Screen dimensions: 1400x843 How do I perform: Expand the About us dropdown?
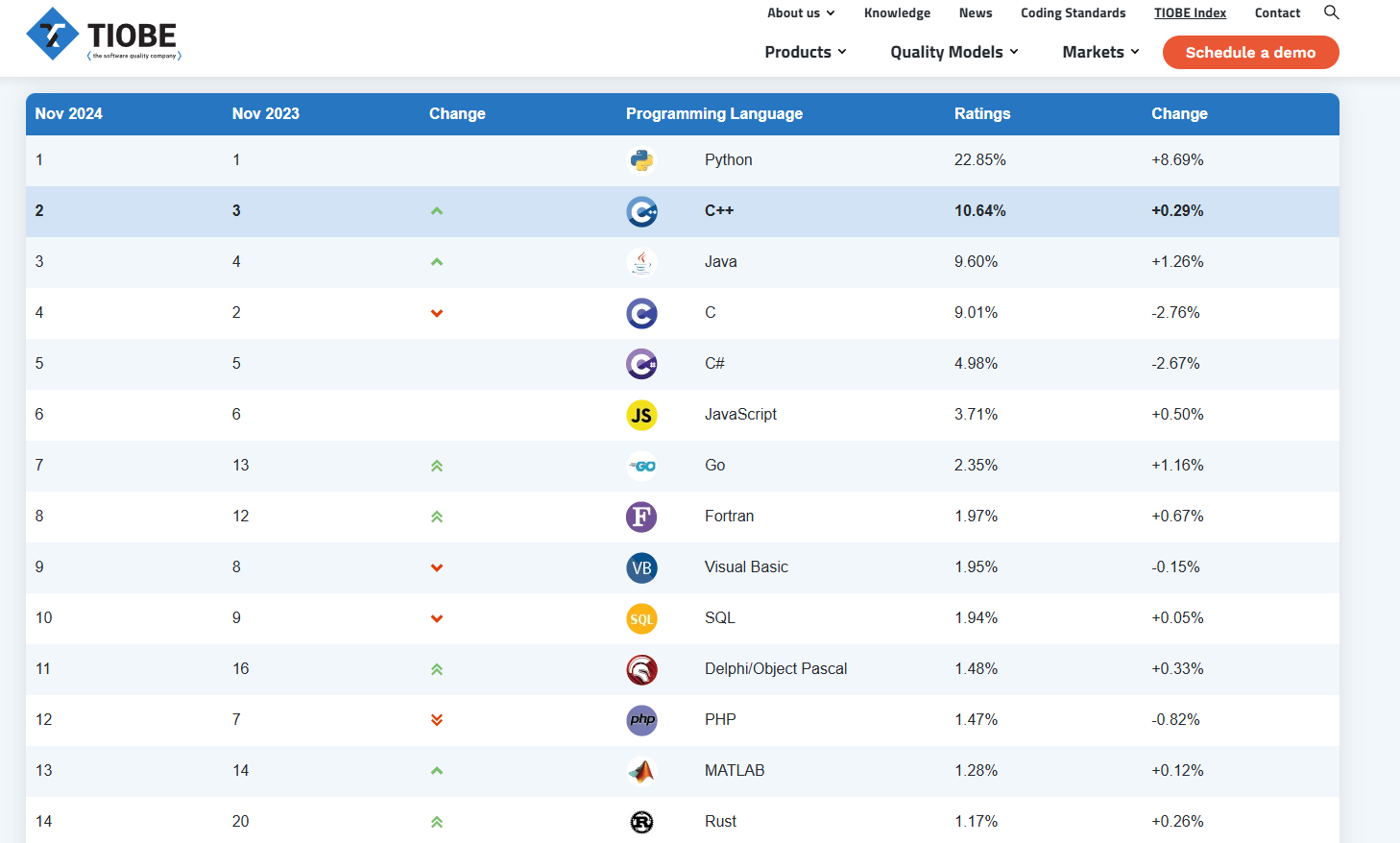click(801, 12)
